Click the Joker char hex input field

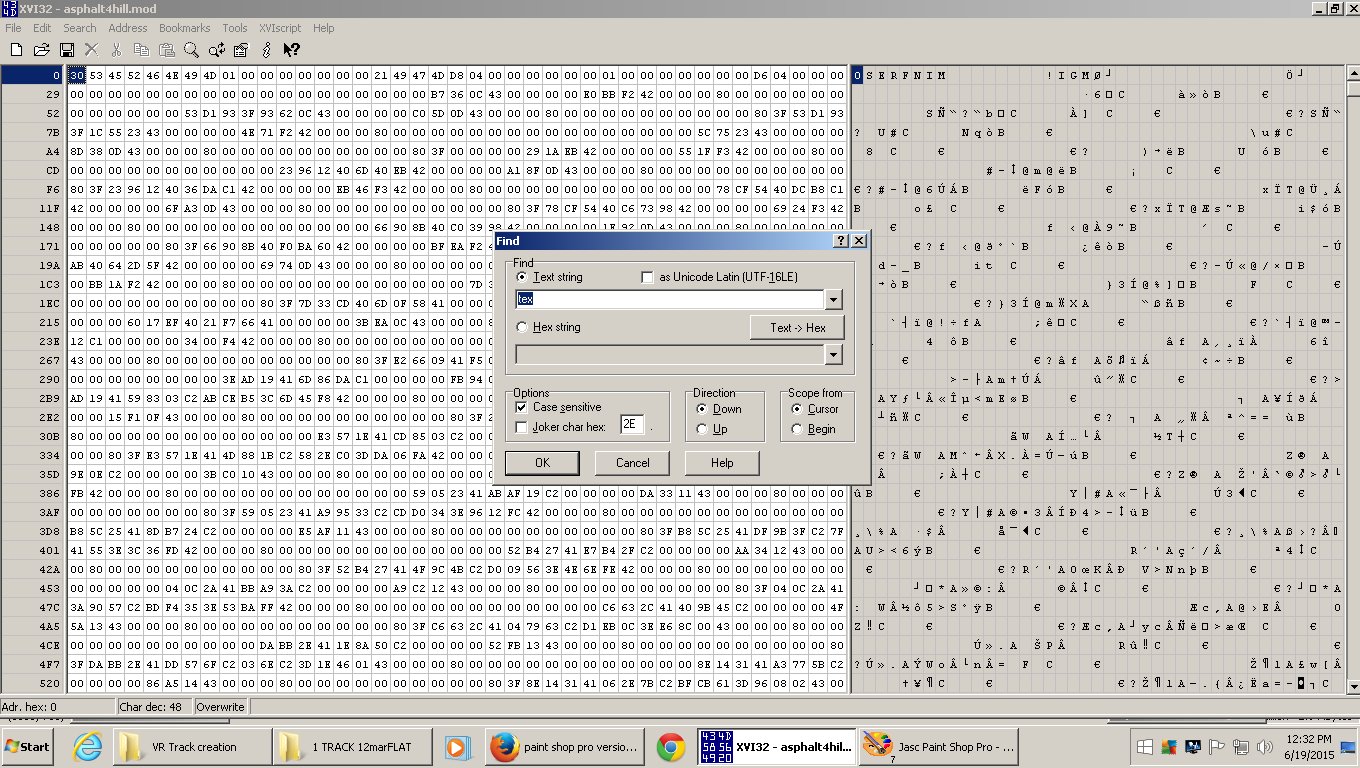click(x=632, y=425)
